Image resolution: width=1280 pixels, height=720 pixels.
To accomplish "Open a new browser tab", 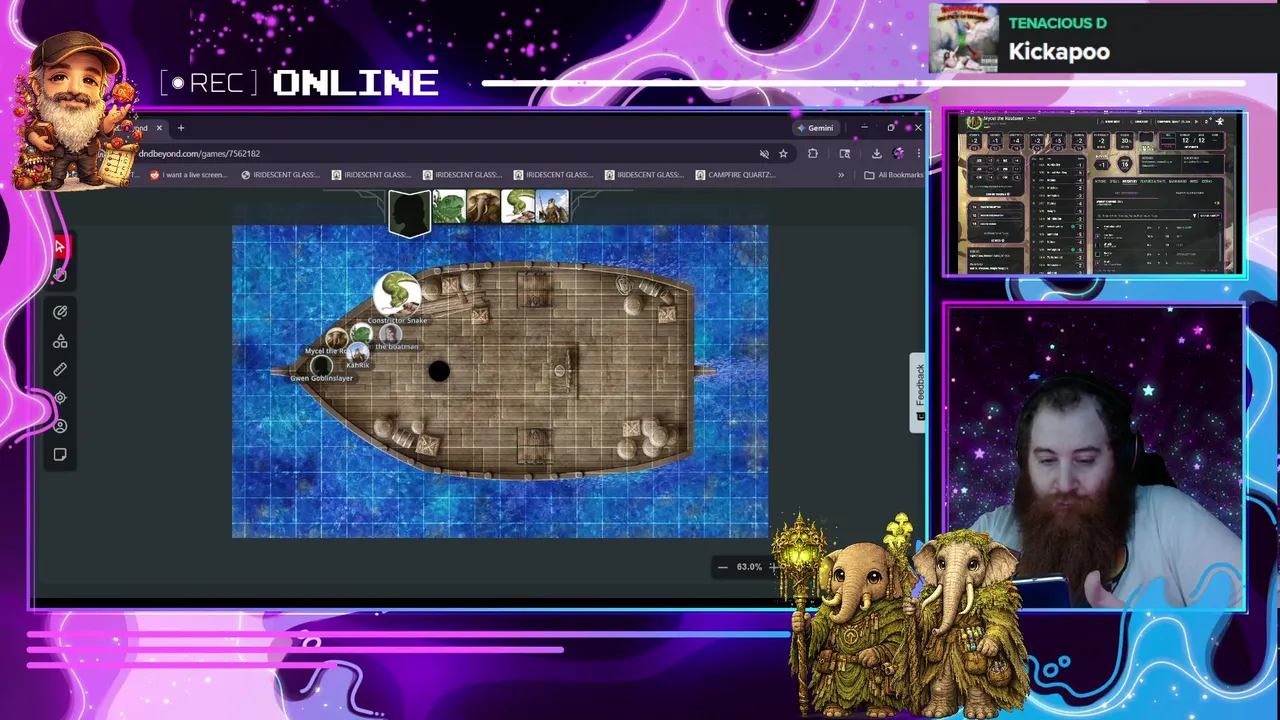I will (181, 128).
